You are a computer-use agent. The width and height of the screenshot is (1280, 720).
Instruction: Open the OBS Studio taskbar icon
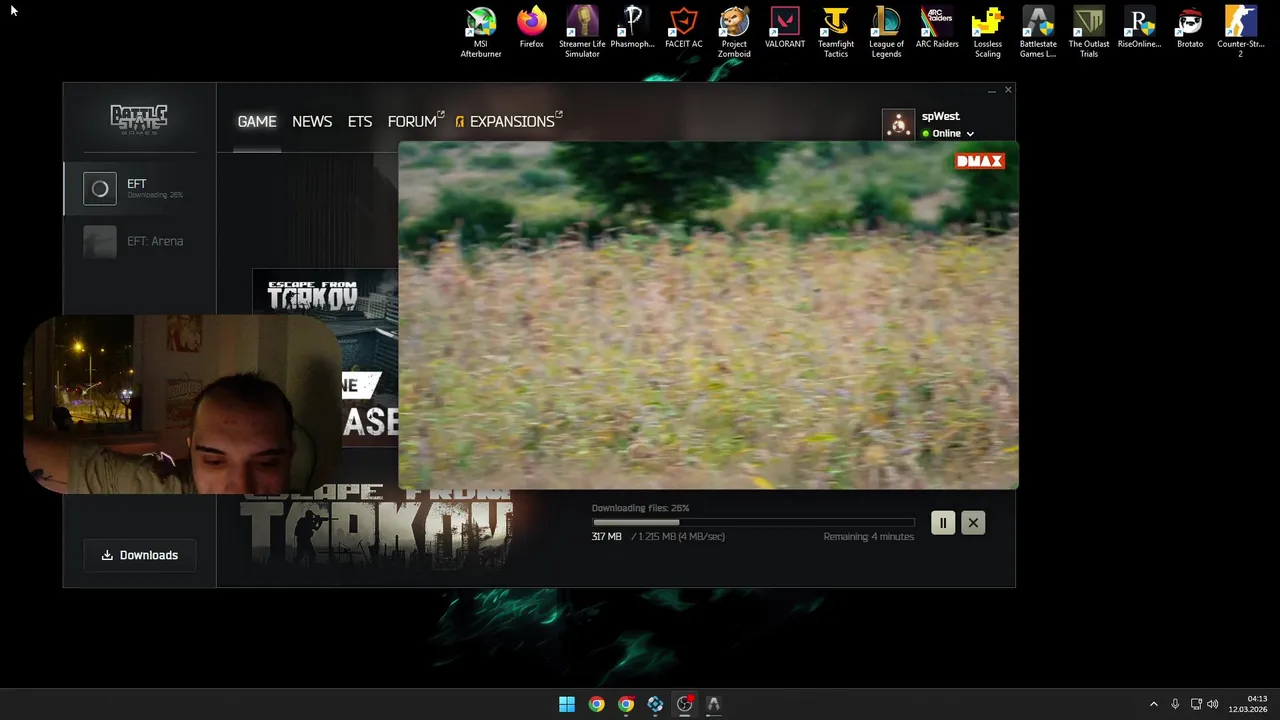tap(684, 704)
